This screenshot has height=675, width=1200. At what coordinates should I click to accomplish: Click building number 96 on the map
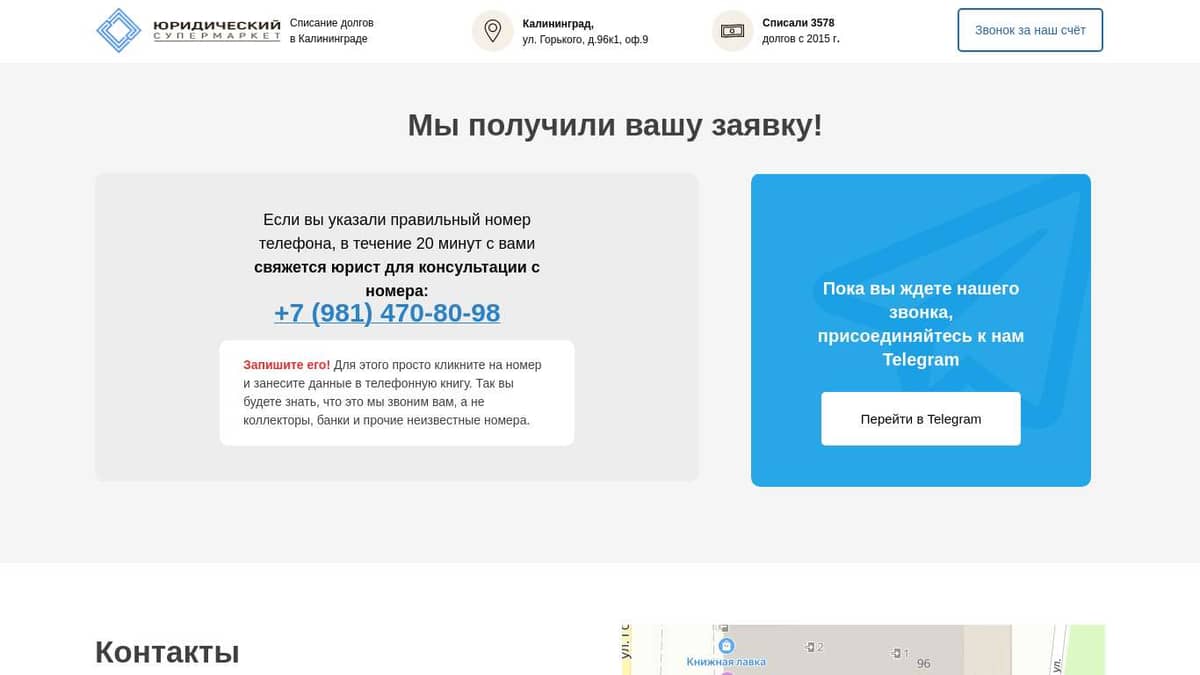pos(923,663)
